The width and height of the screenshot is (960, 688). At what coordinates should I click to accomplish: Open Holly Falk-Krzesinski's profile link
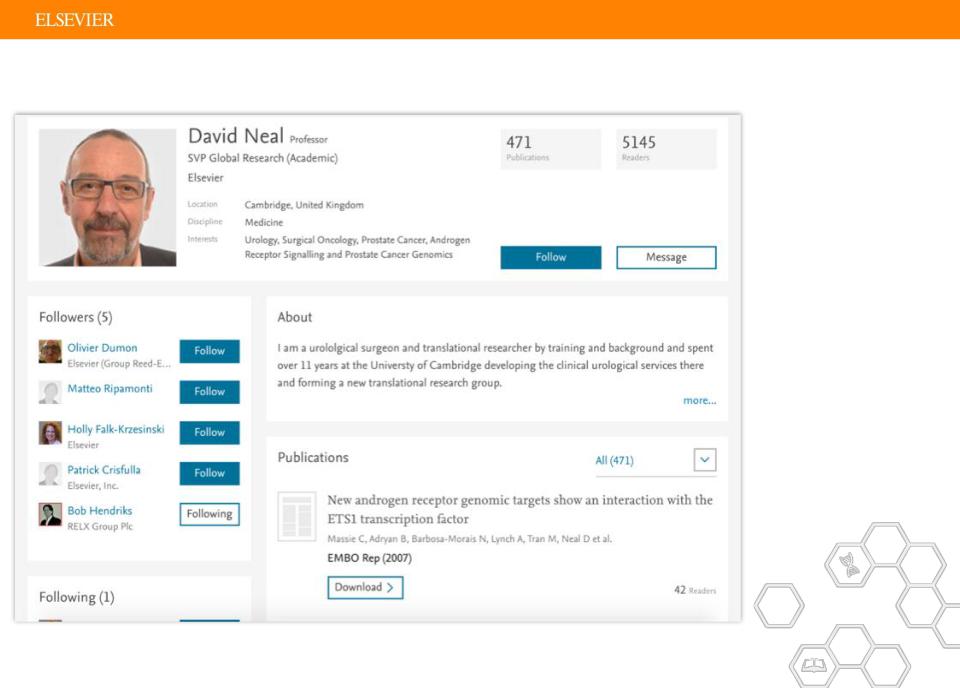click(x=116, y=429)
